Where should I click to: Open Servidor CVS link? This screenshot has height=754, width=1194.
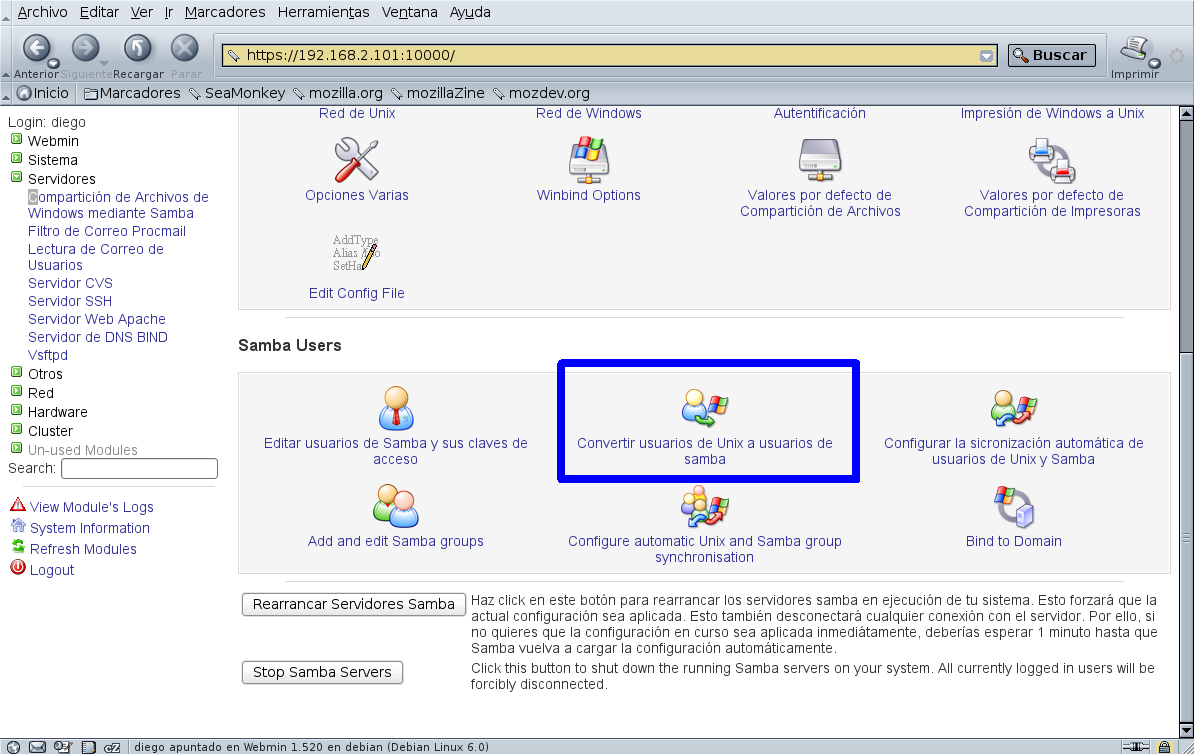coord(70,283)
